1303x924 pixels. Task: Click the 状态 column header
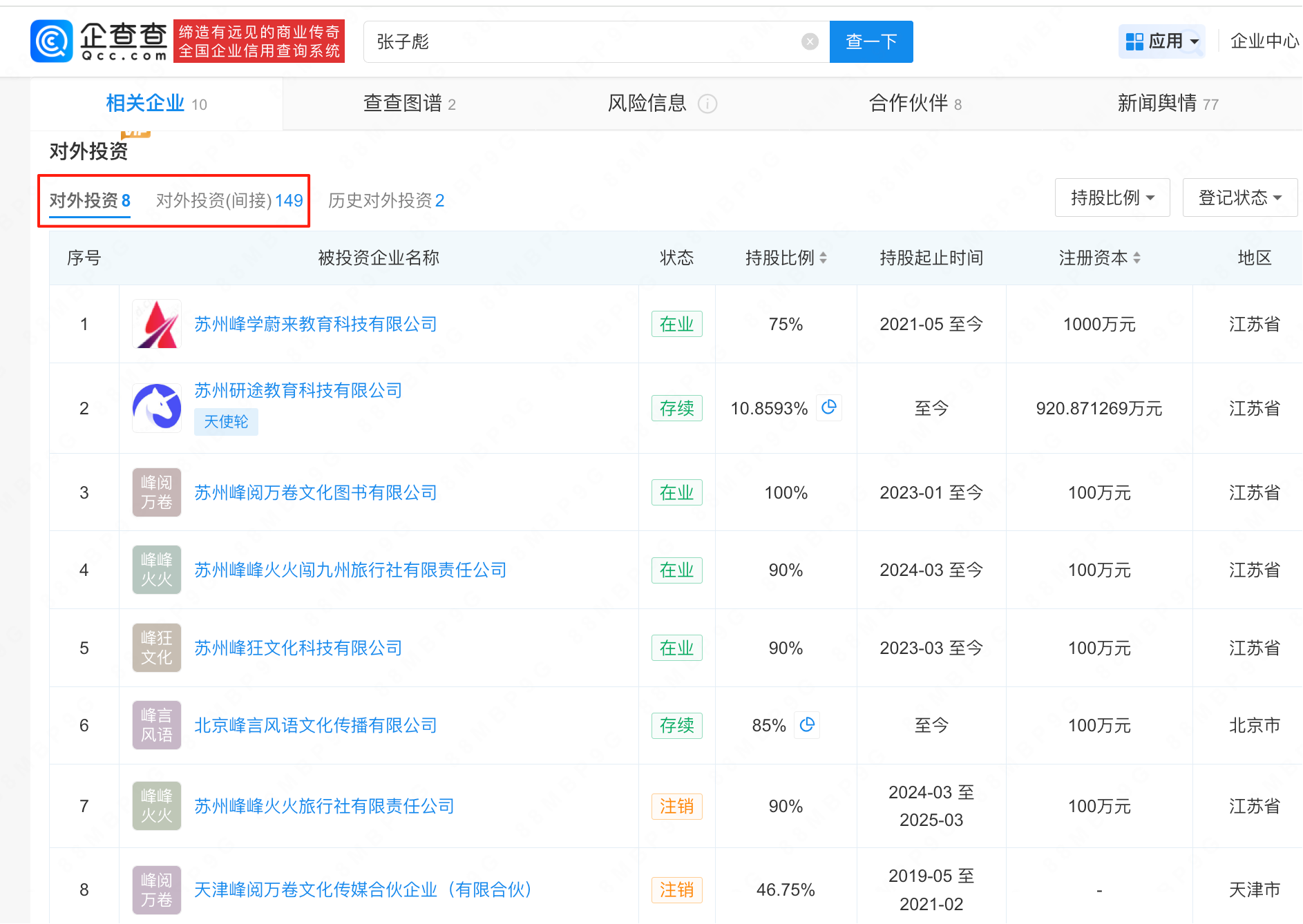coord(676,258)
